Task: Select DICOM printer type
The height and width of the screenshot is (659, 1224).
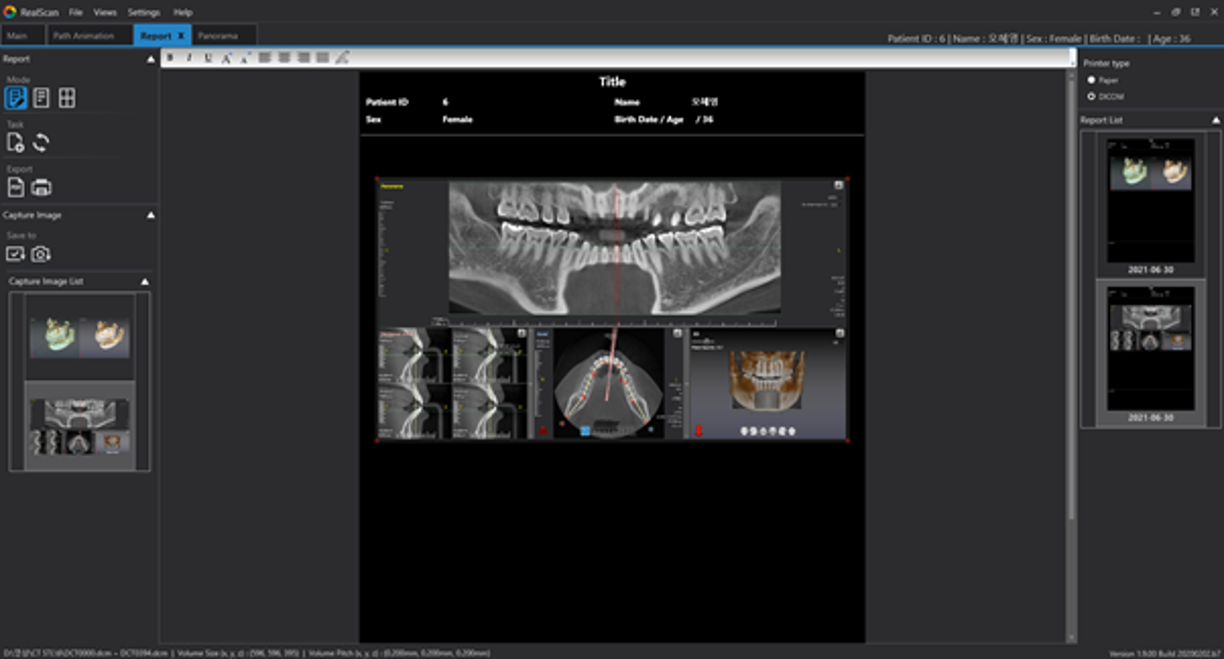Action: coord(1091,96)
